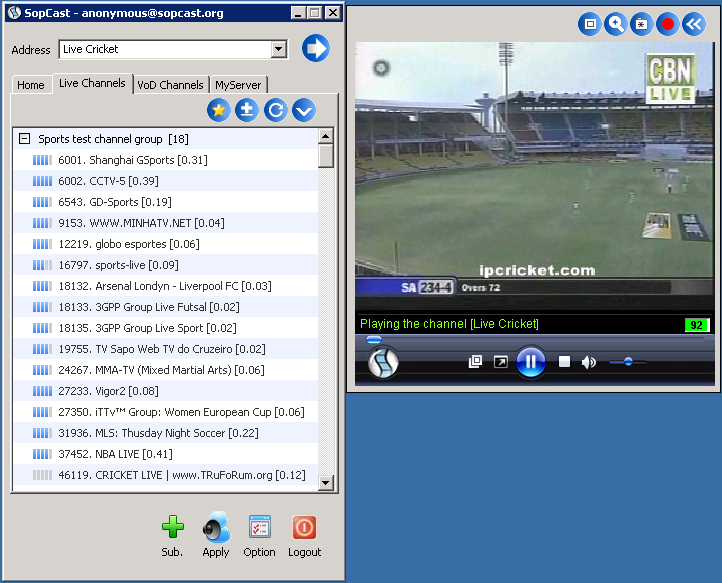
Task: Switch to the Home tab
Action: point(31,85)
